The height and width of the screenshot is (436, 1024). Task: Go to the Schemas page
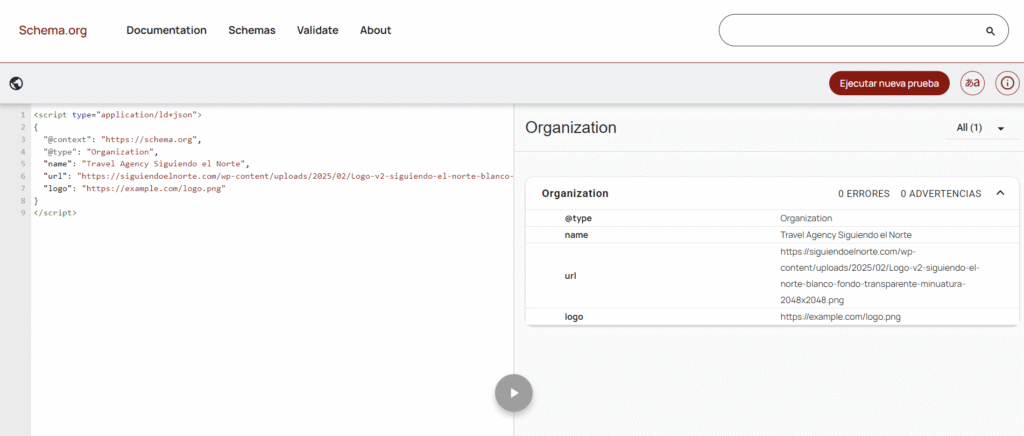[x=251, y=30]
